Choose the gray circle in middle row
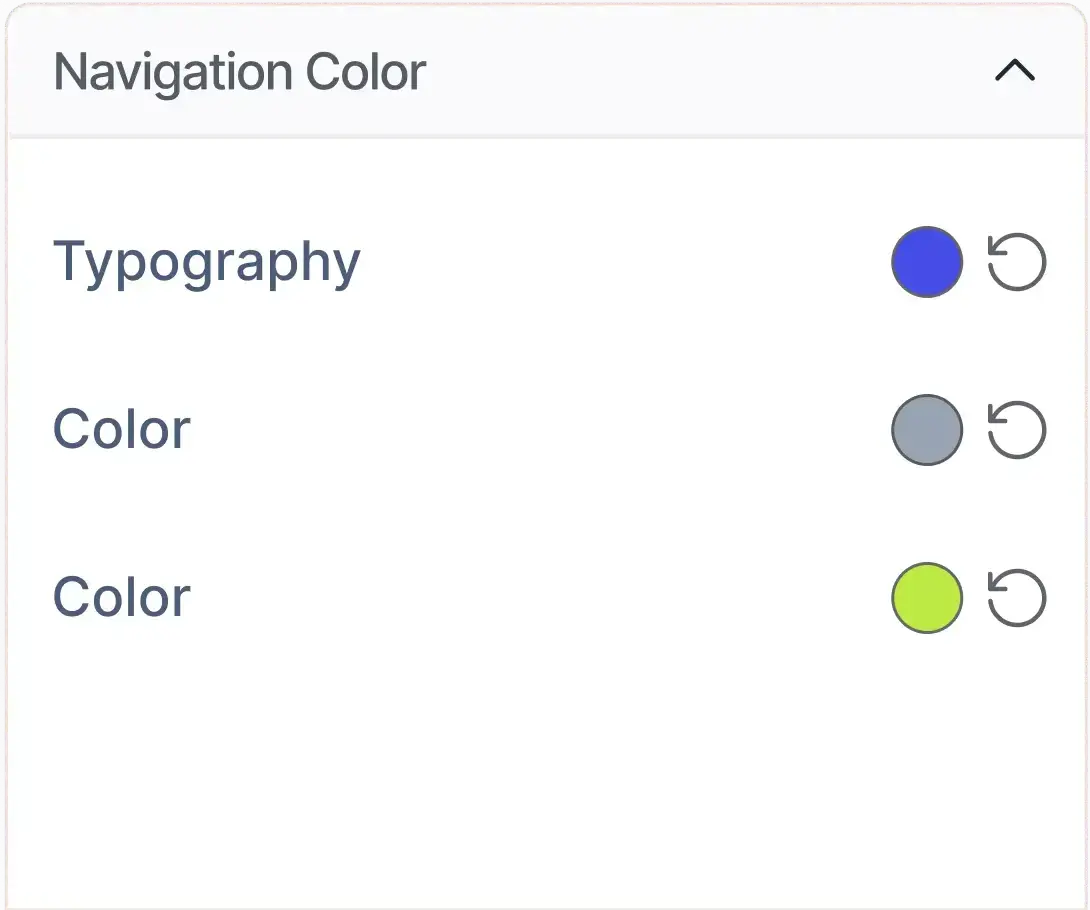This screenshot has height=910, width=1090. pyautogui.click(x=927, y=430)
